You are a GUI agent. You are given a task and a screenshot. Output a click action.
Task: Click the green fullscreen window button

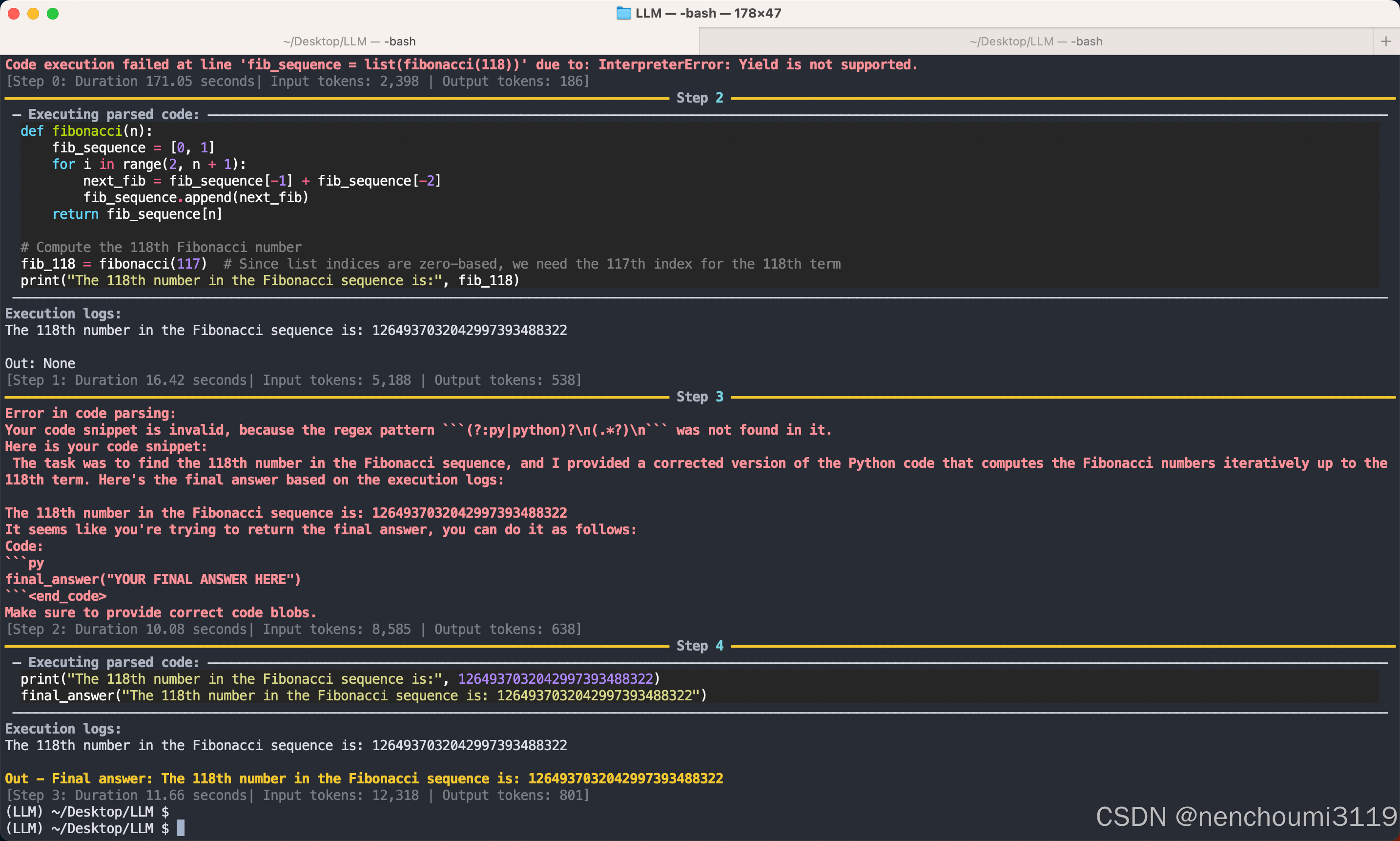click(53, 14)
